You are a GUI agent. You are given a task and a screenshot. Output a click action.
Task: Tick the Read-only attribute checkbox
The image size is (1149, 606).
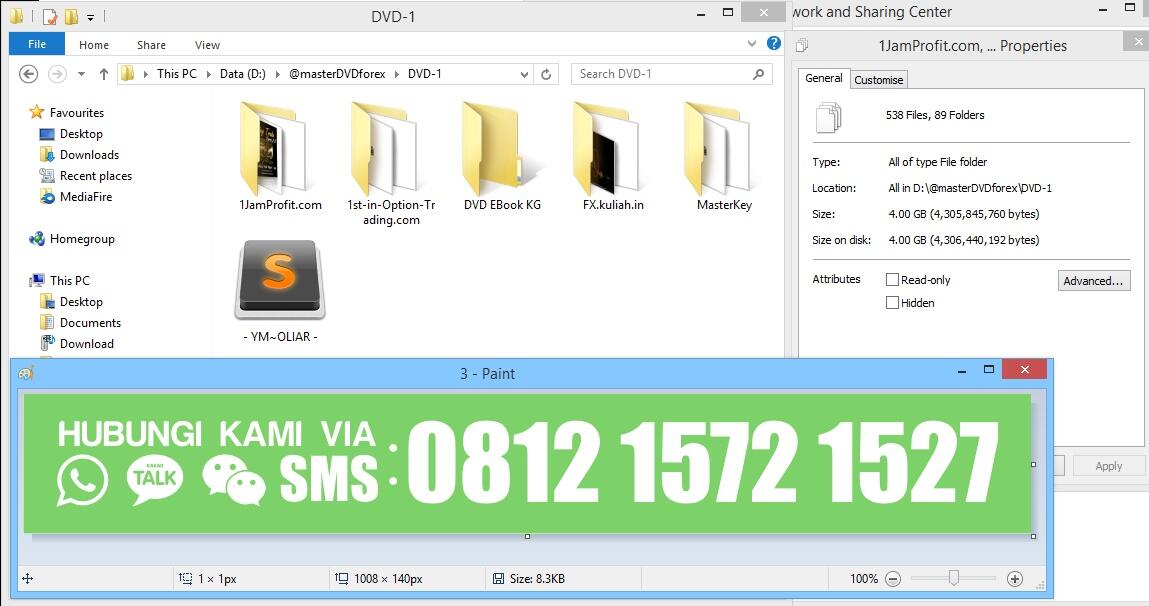click(893, 279)
